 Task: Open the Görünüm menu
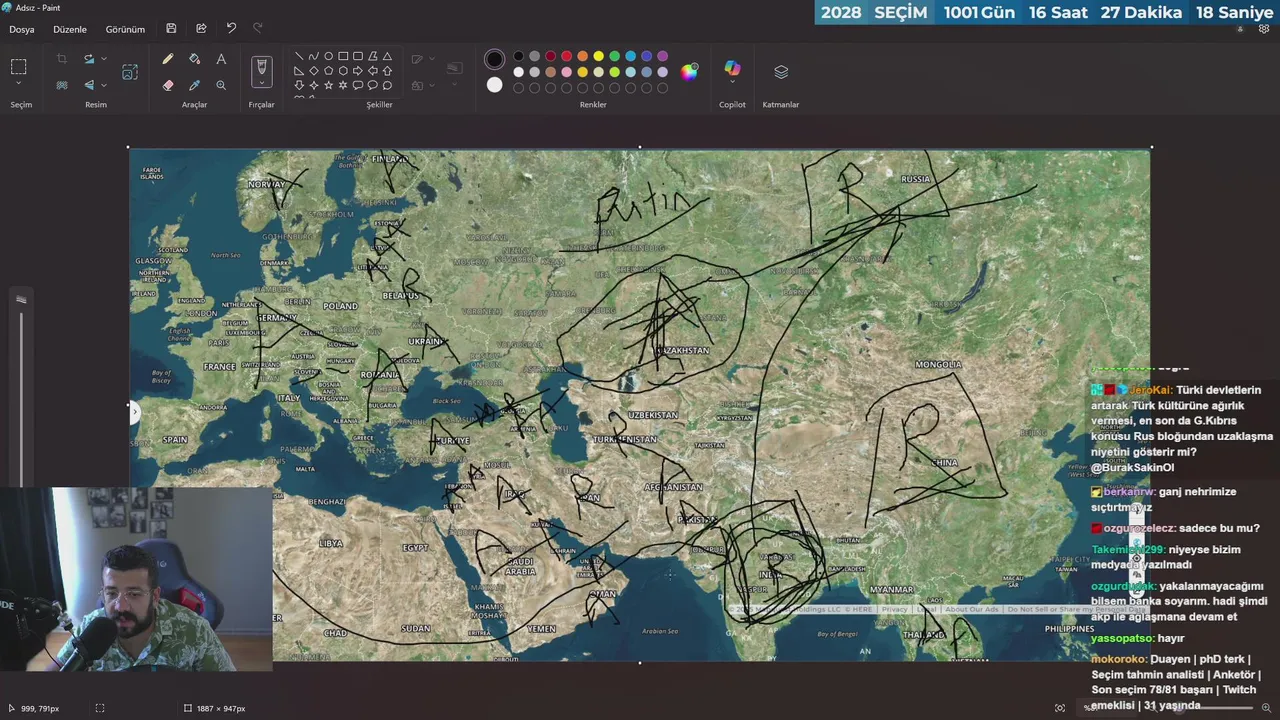125,29
